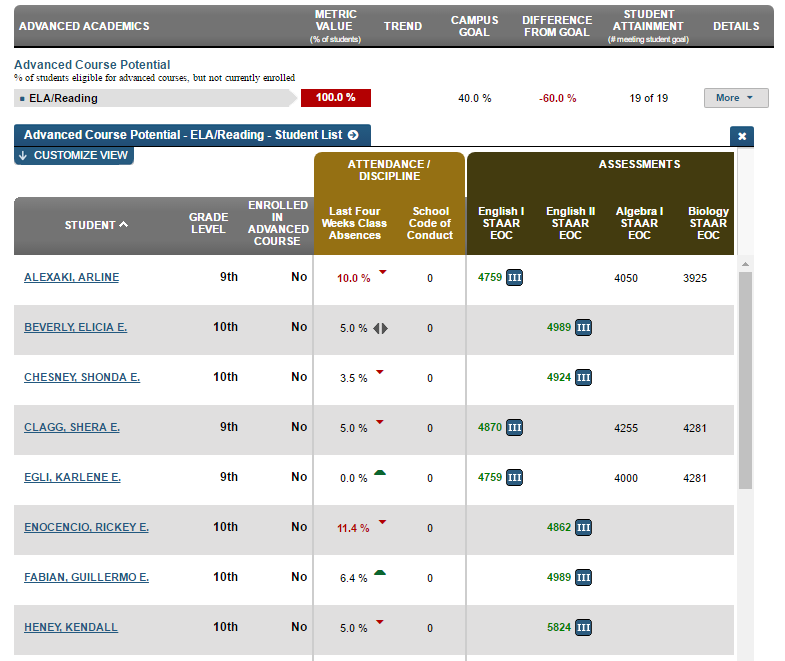Screen dimensions: 785x661
Task: Open ENOCENCIO, RICKEY E. student profile
Action: pos(87,527)
